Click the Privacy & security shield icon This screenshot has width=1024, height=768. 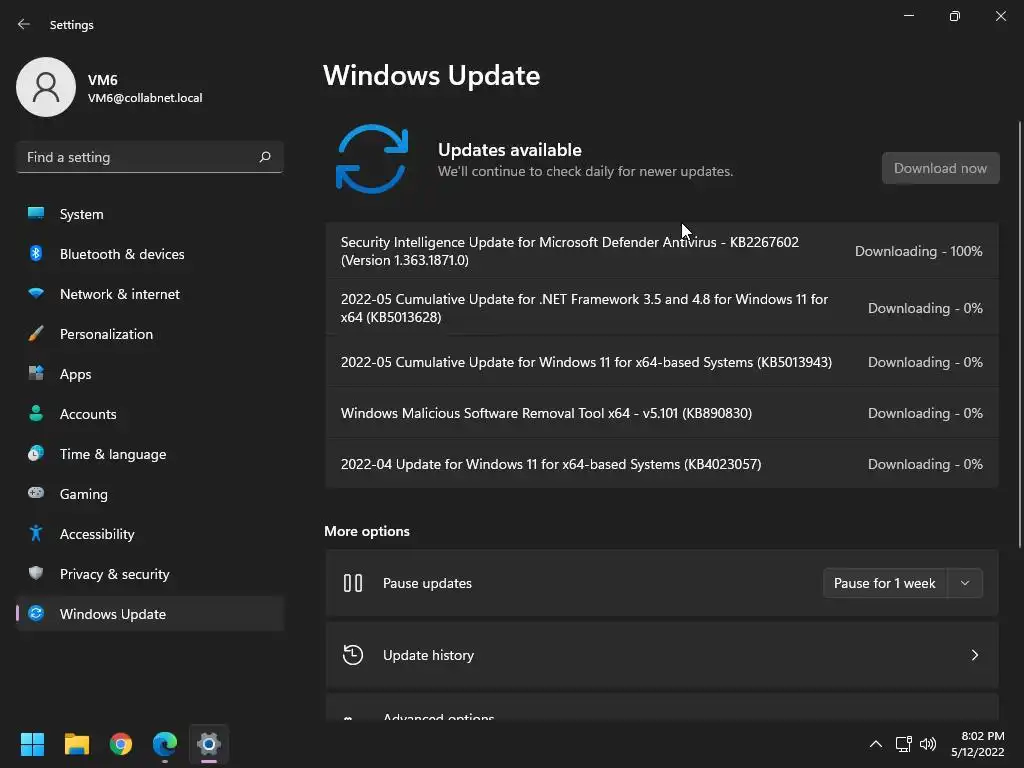click(x=36, y=573)
